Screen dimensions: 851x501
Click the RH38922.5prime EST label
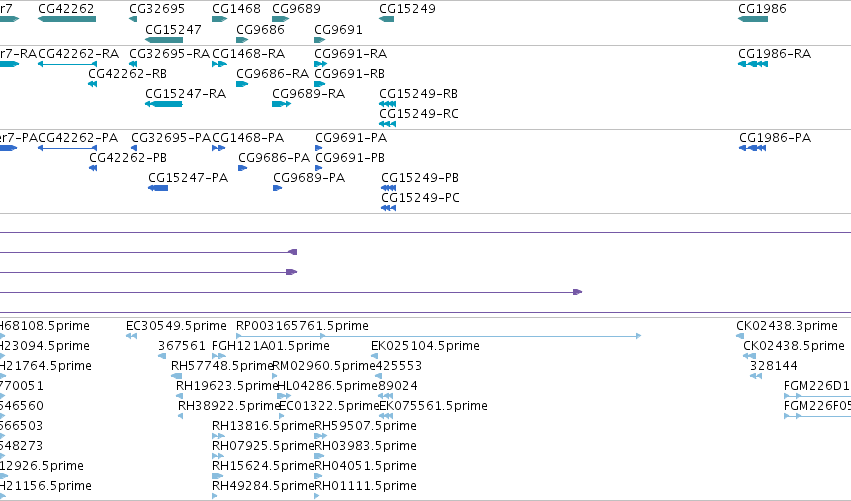click(x=229, y=406)
